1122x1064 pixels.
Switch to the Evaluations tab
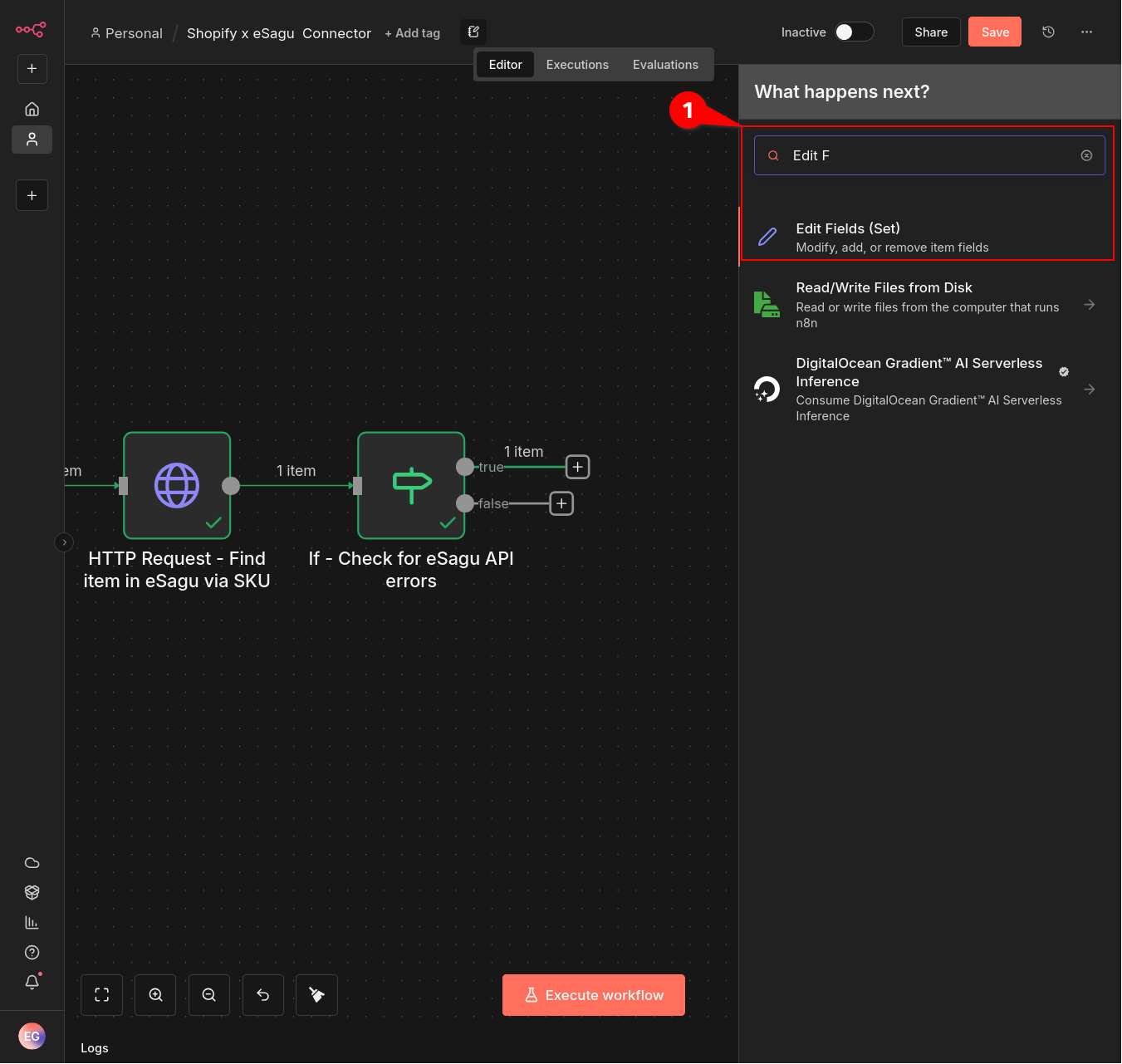tap(665, 65)
